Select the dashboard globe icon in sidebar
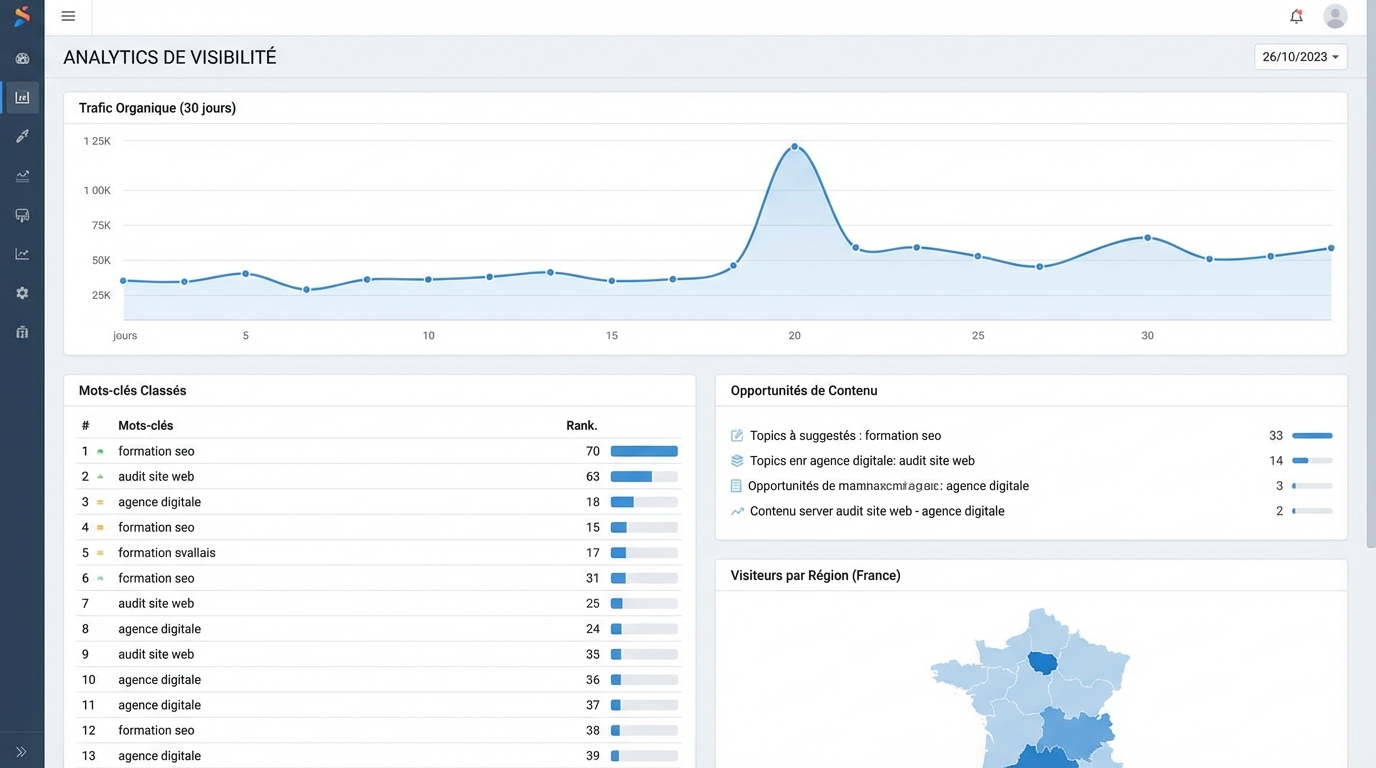The height and width of the screenshot is (768, 1376). pyautogui.click(x=22, y=58)
